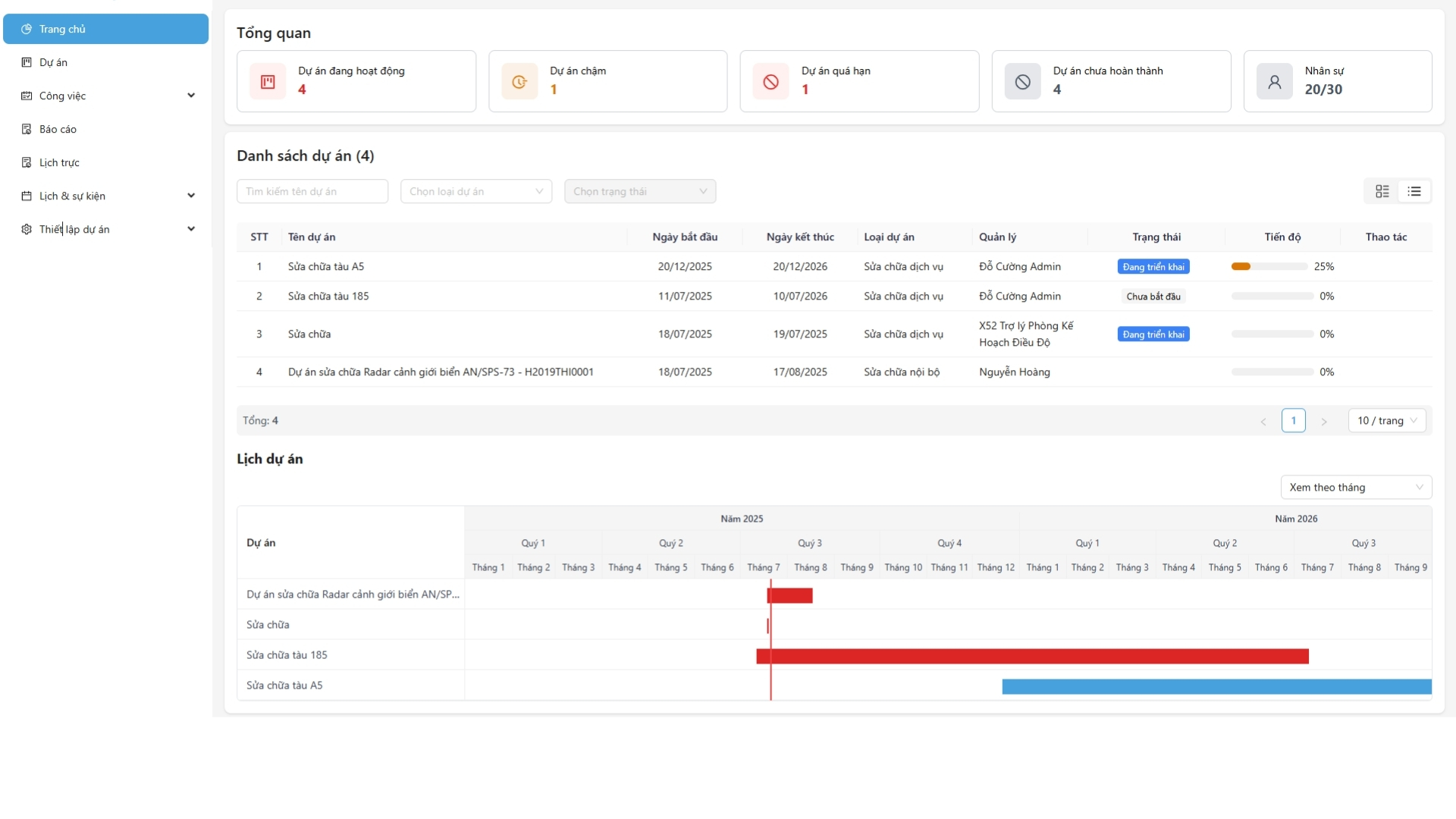Image resolution: width=1456 pixels, height=819 pixels.
Task: Open the Dự án sidebar menu
Action: coord(53,62)
